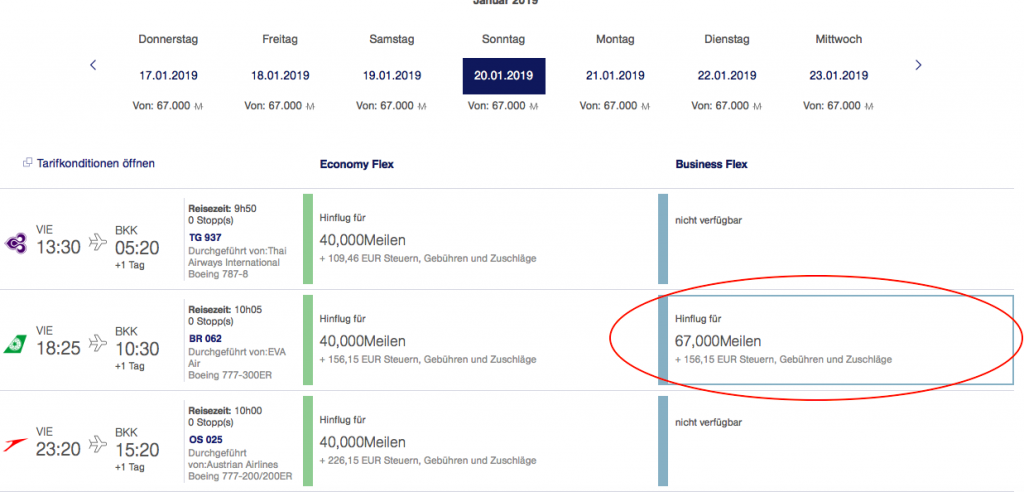Click the Austrian Airlines logo icon

pos(17,442)
